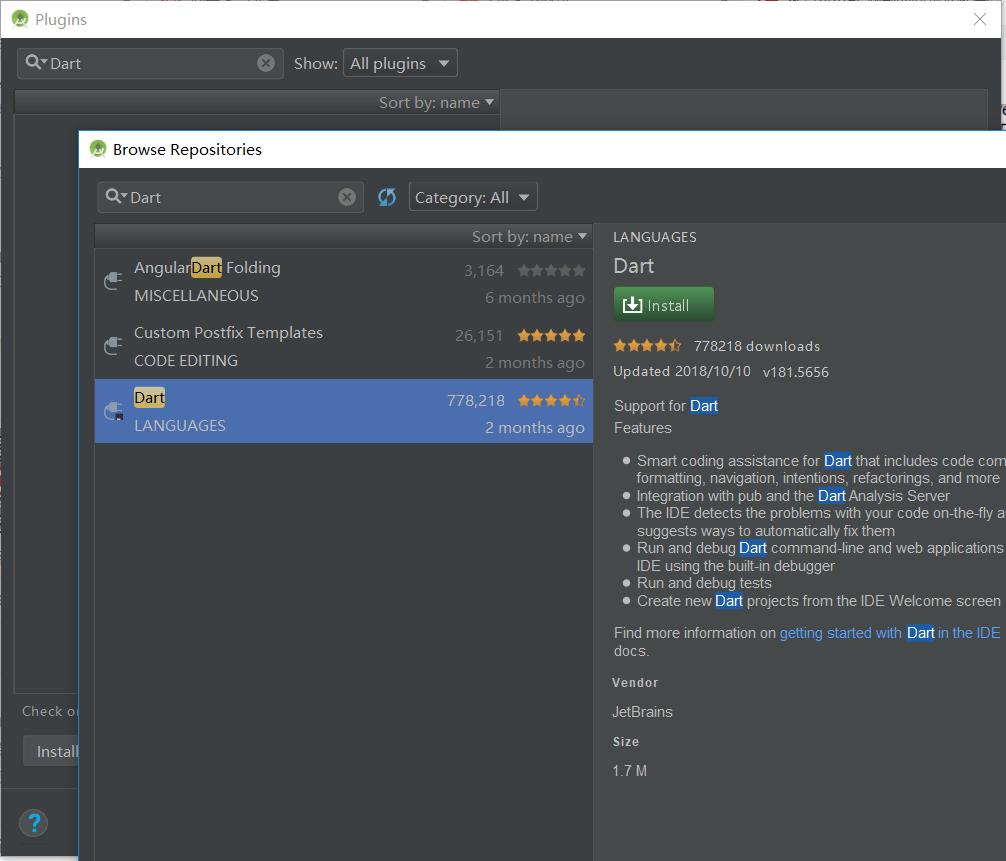Focus the Browse Repositories search field
Image resolution: width=1006 pixels, height=861 pixels.
tap(231, 197)
